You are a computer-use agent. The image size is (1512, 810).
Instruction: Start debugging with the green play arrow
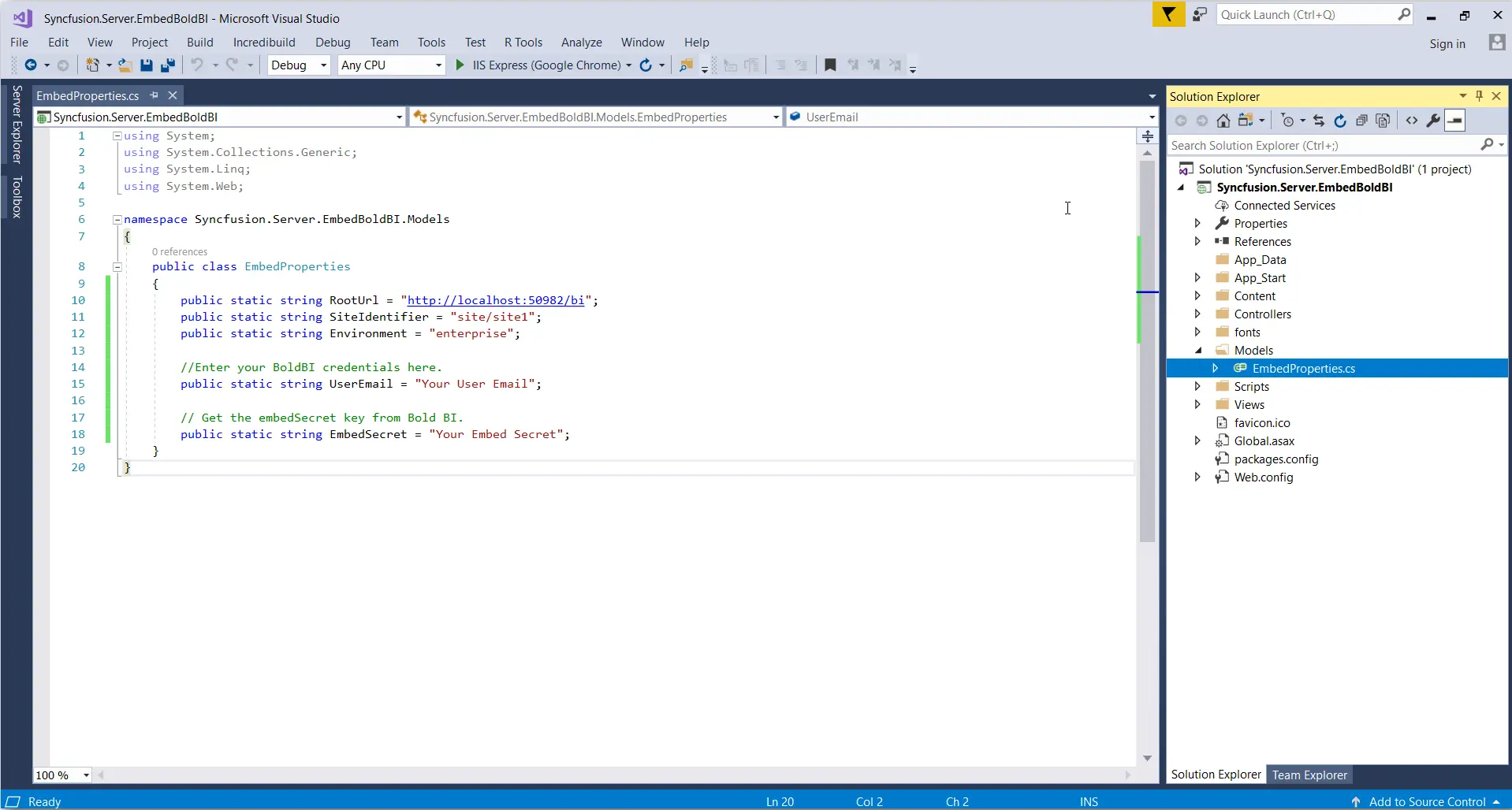(460, 65)
